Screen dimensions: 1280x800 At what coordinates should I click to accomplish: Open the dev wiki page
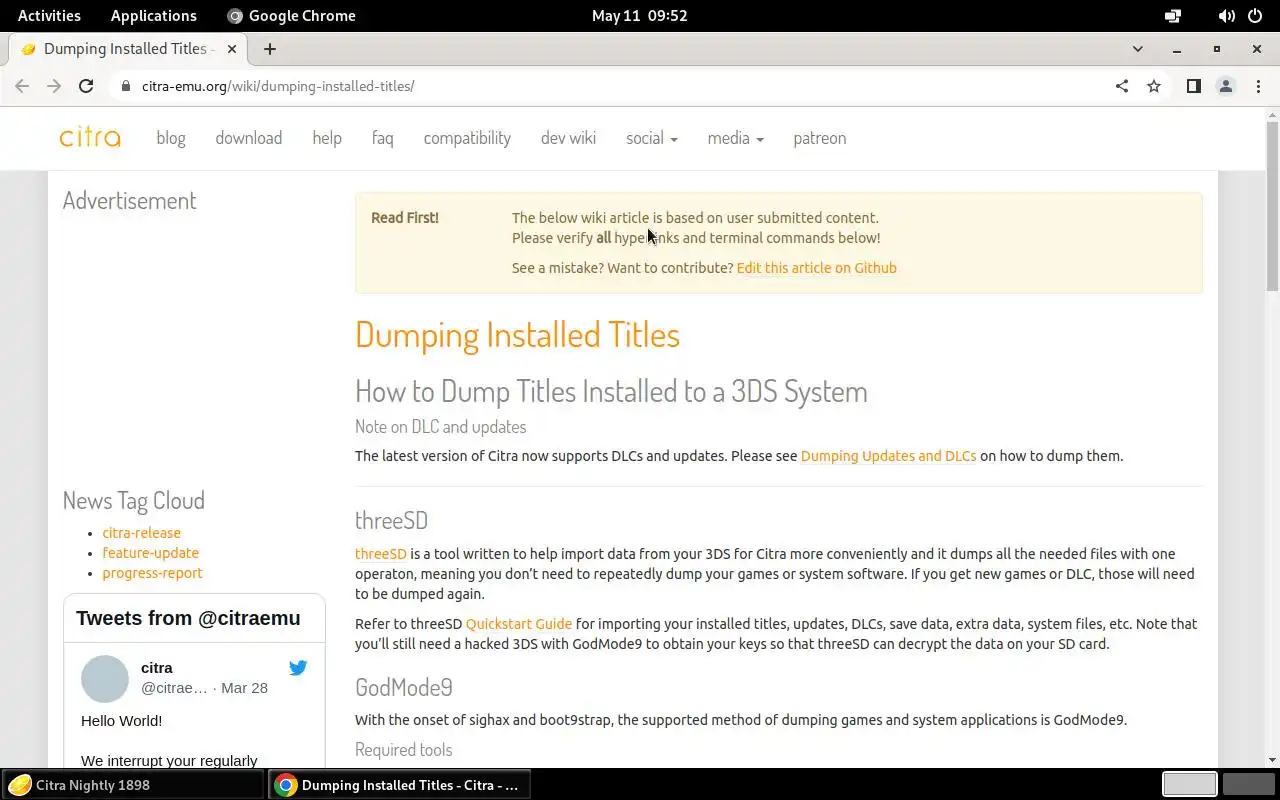tap(568, 138)
